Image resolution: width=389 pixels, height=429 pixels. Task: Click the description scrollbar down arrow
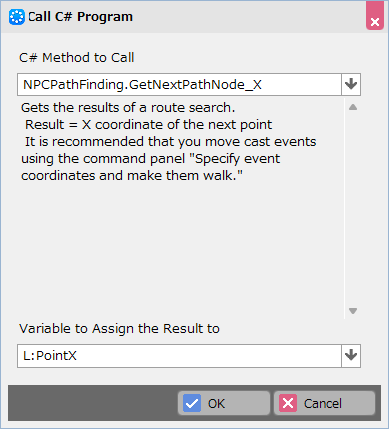[x=353, y=311]
